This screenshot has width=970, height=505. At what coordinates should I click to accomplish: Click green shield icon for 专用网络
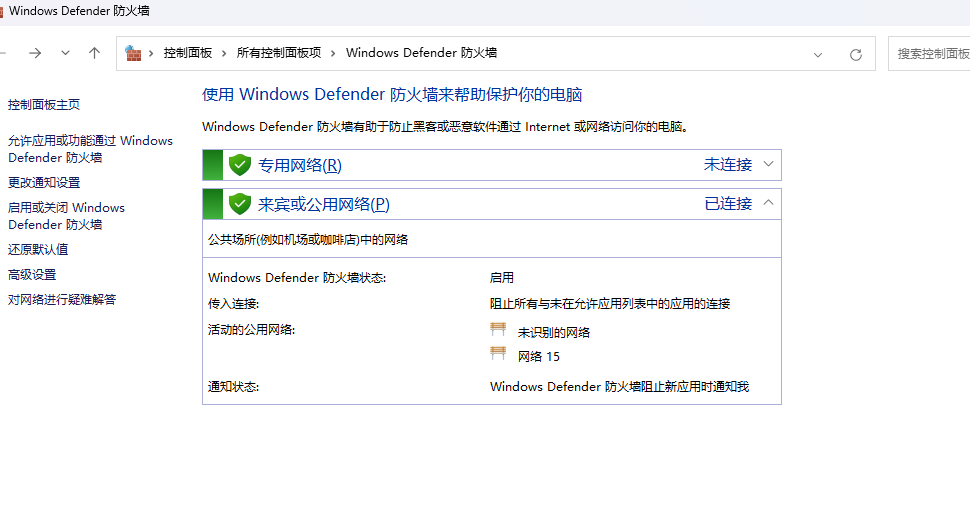239,165
